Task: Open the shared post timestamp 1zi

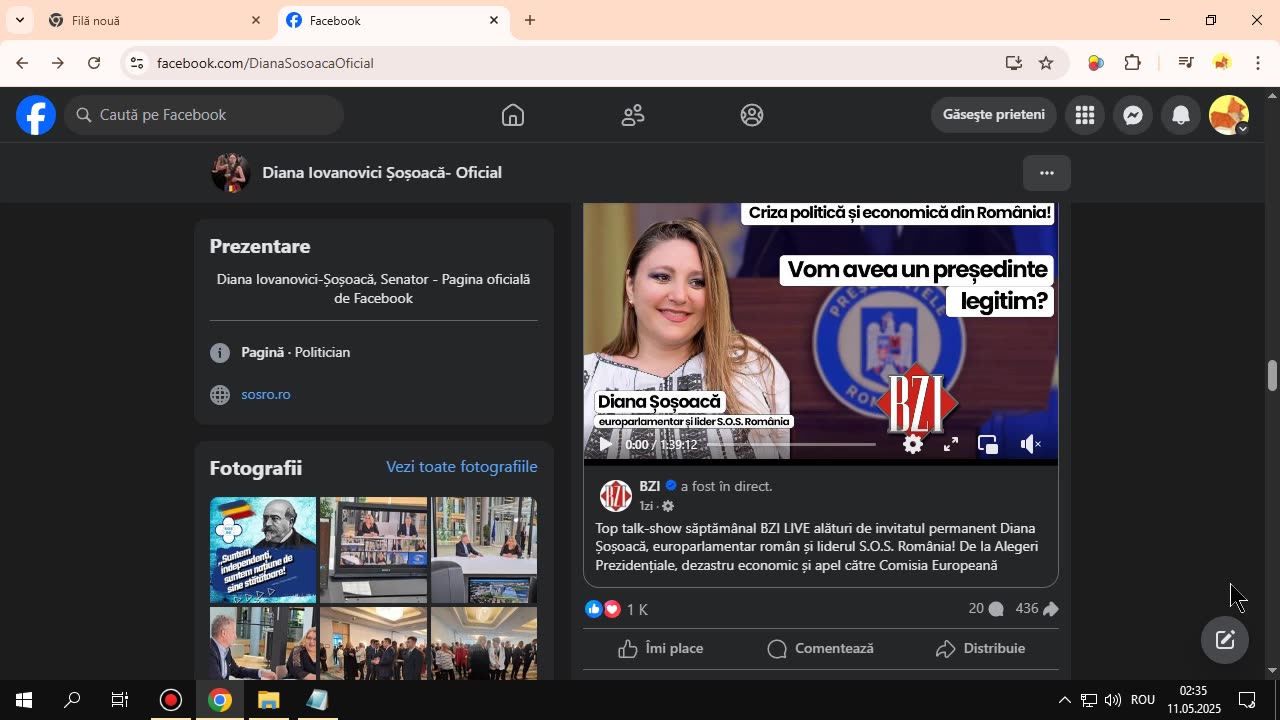Action: coord(646,506)
